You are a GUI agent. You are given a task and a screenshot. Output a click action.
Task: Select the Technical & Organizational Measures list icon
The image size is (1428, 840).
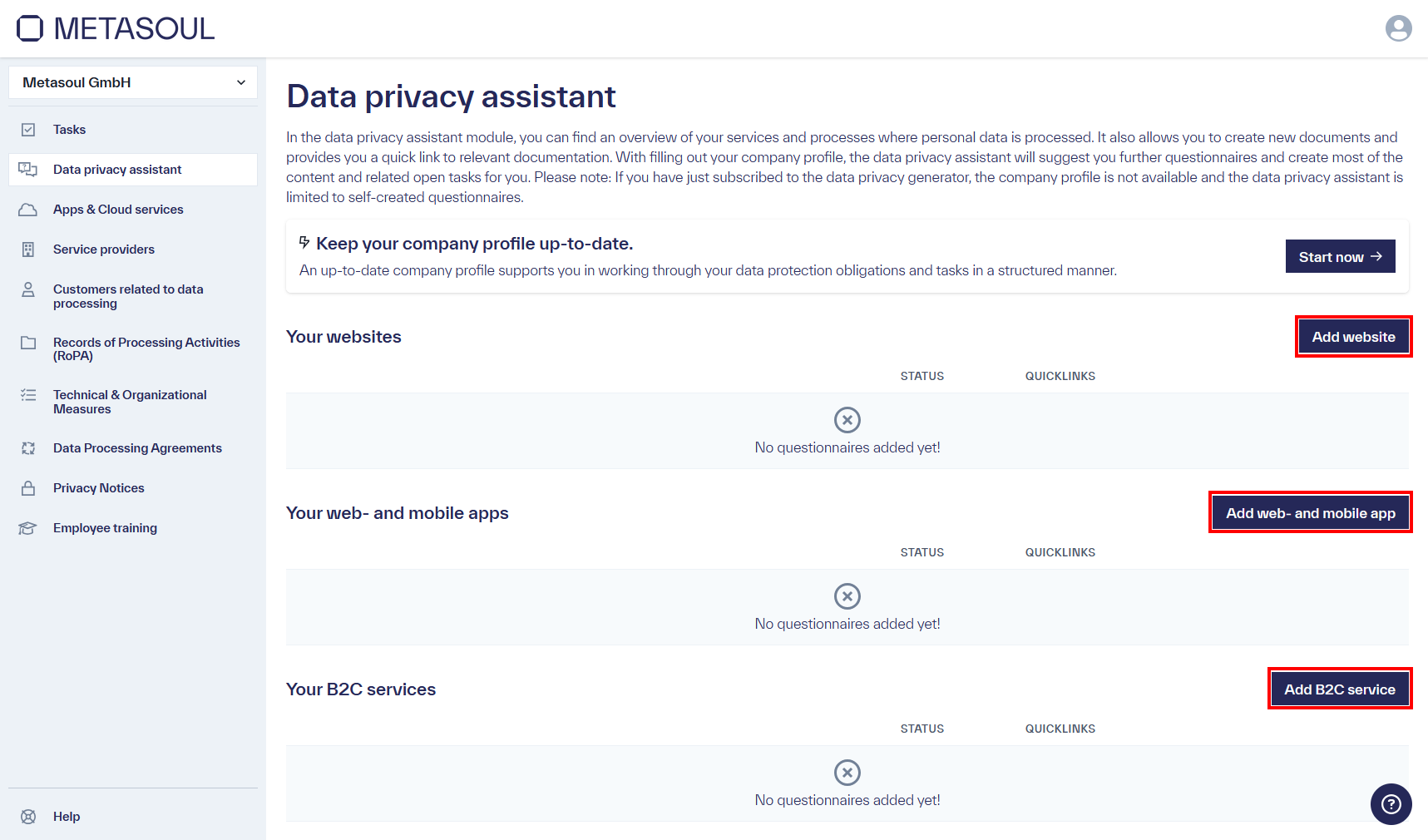pos(28,395)
